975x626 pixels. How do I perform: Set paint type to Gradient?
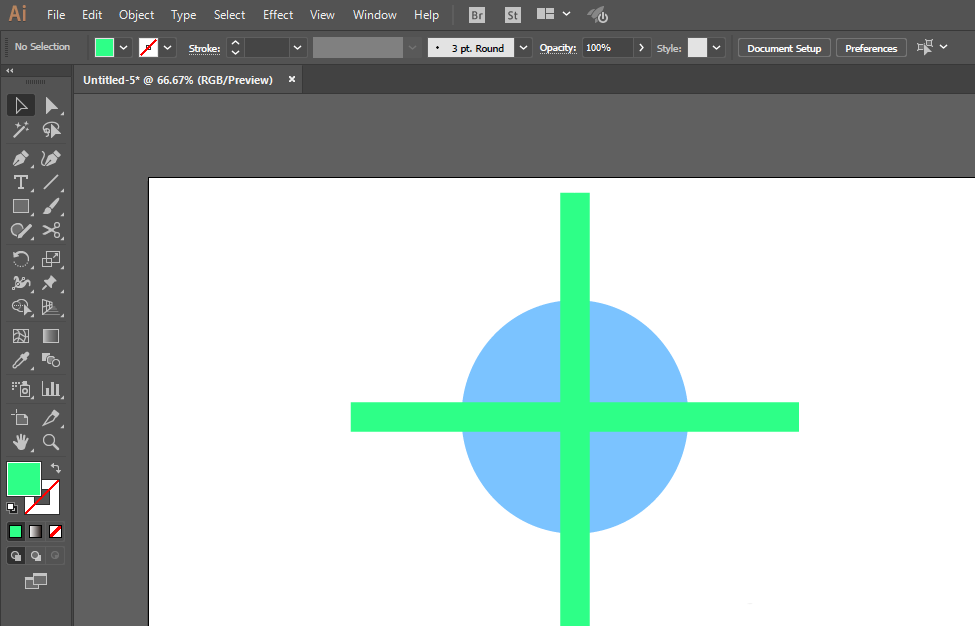tap(35, 532)
